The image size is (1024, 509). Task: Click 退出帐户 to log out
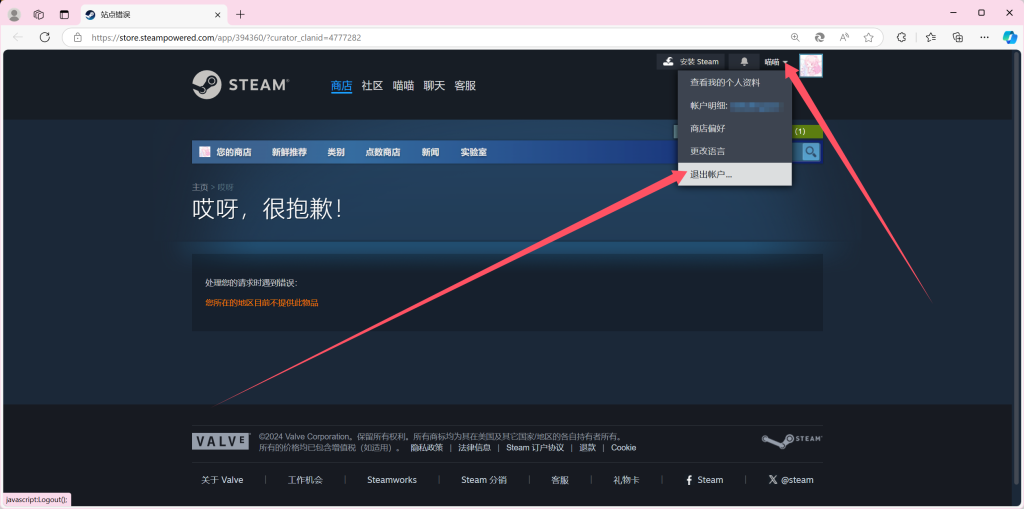(x=735, y=174)
